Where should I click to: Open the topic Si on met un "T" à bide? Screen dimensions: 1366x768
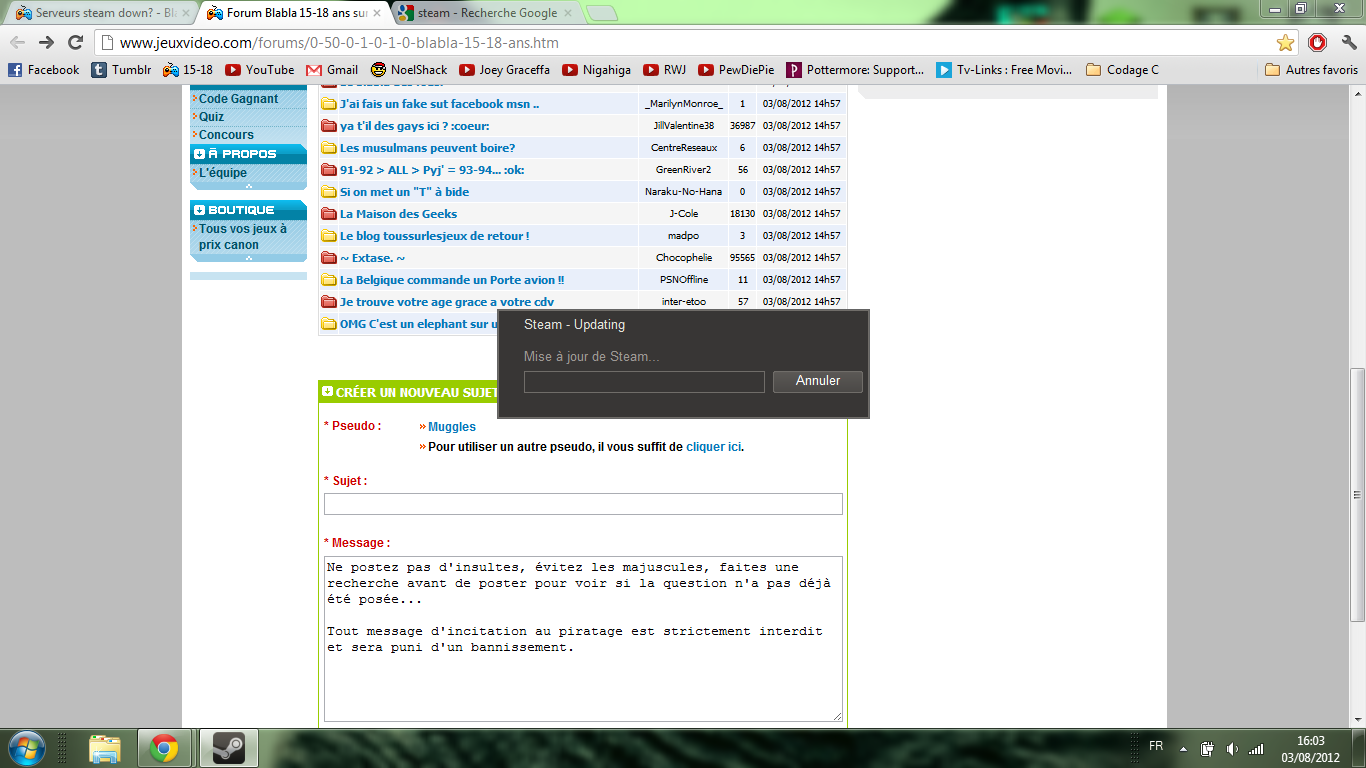point(405,192)
